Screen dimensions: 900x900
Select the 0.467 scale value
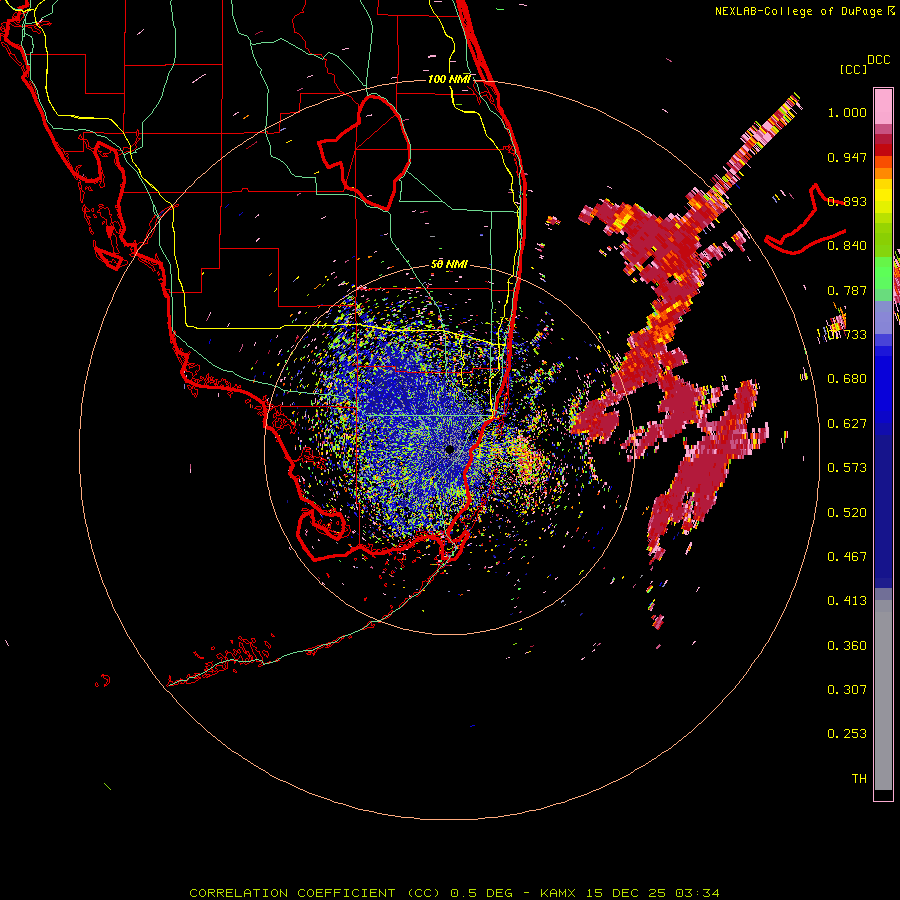pyautogui.click(x=847, y=557)
